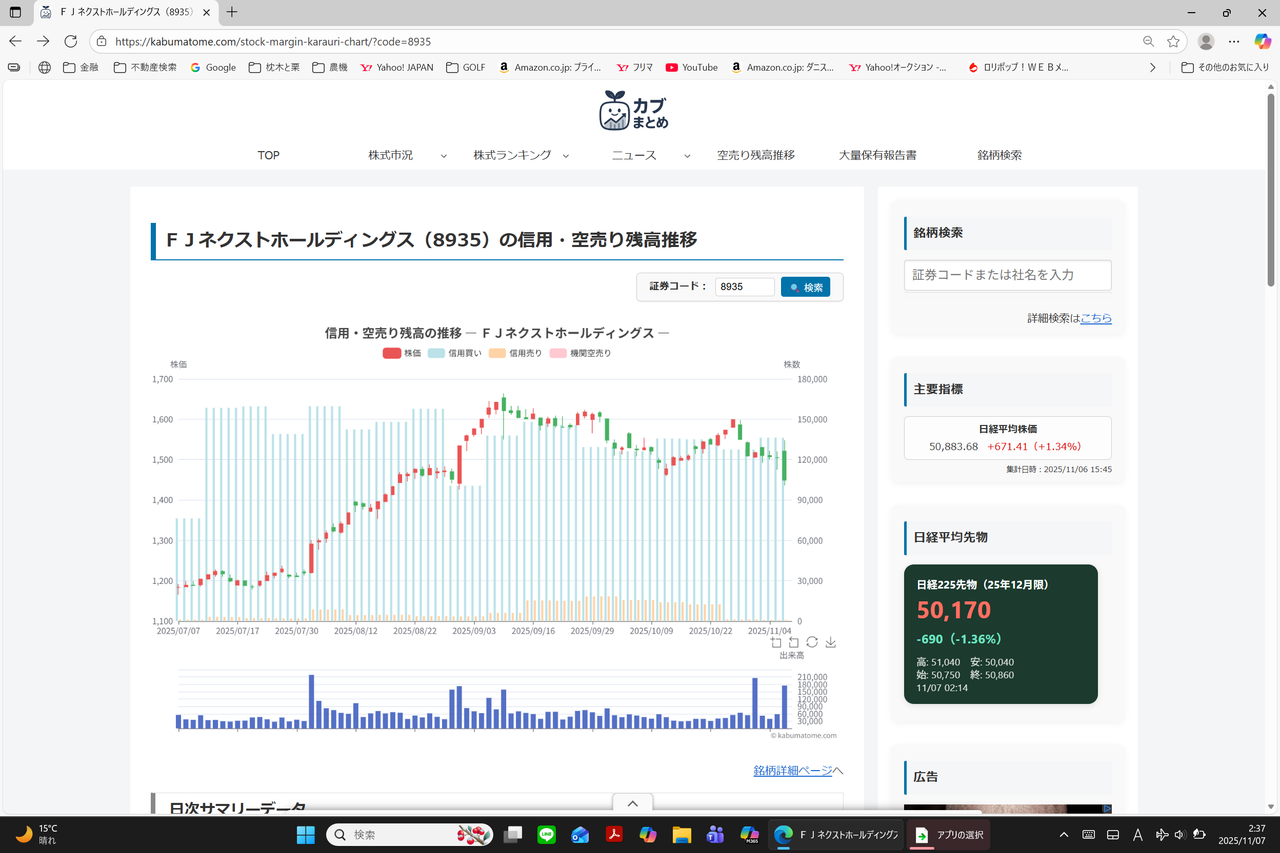The height and width of the screenshot is (853, 1280).
Task: Click the 銘柄検索 input field
Action: pos(1007,275)
